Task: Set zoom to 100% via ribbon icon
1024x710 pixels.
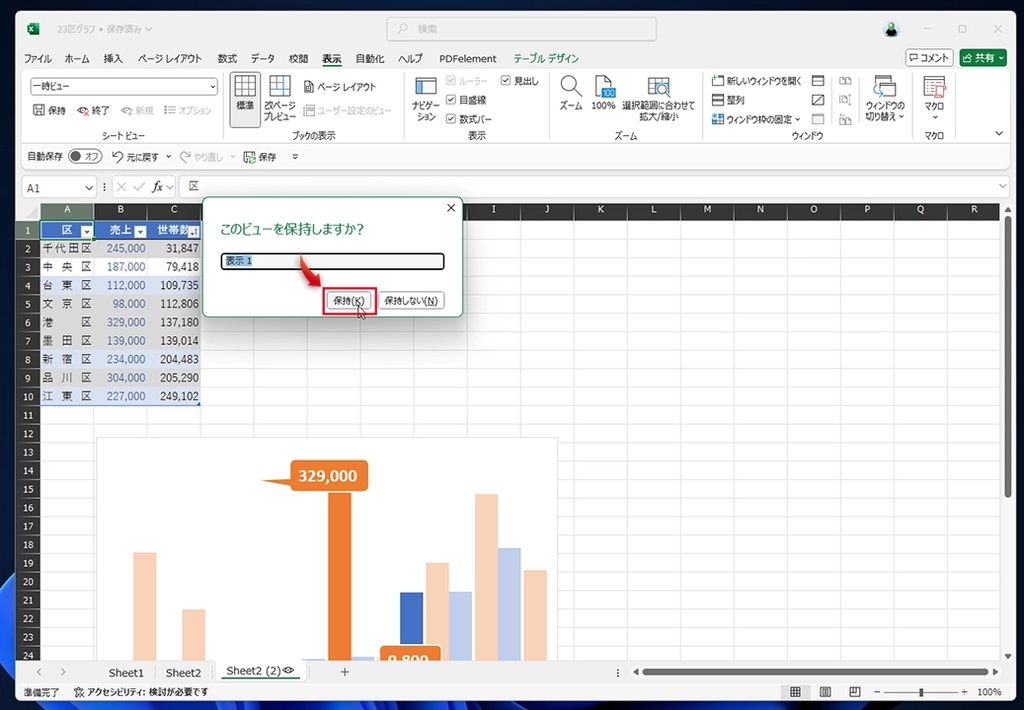Action: click(603, 93)
